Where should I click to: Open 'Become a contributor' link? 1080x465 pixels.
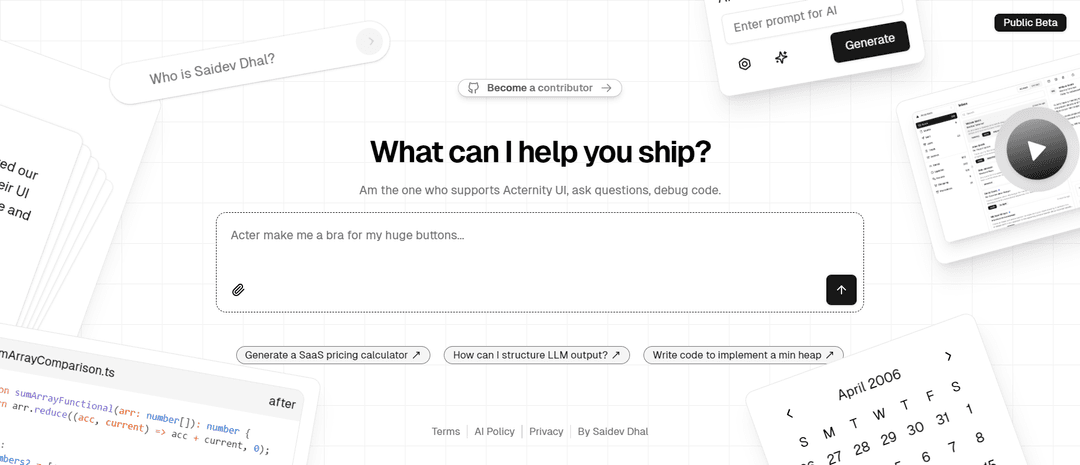pyautogui.click(x=540, y=88)
